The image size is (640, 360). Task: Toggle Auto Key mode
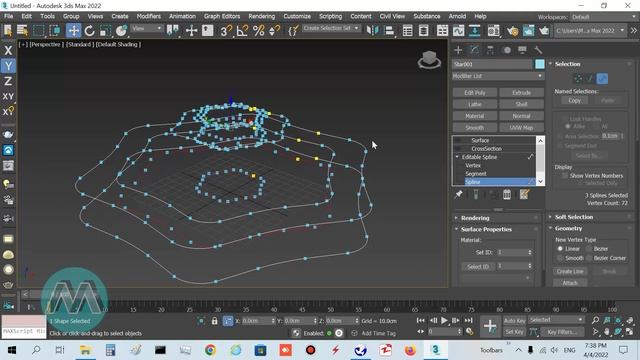pyautogui.click(x=514, y=321)
